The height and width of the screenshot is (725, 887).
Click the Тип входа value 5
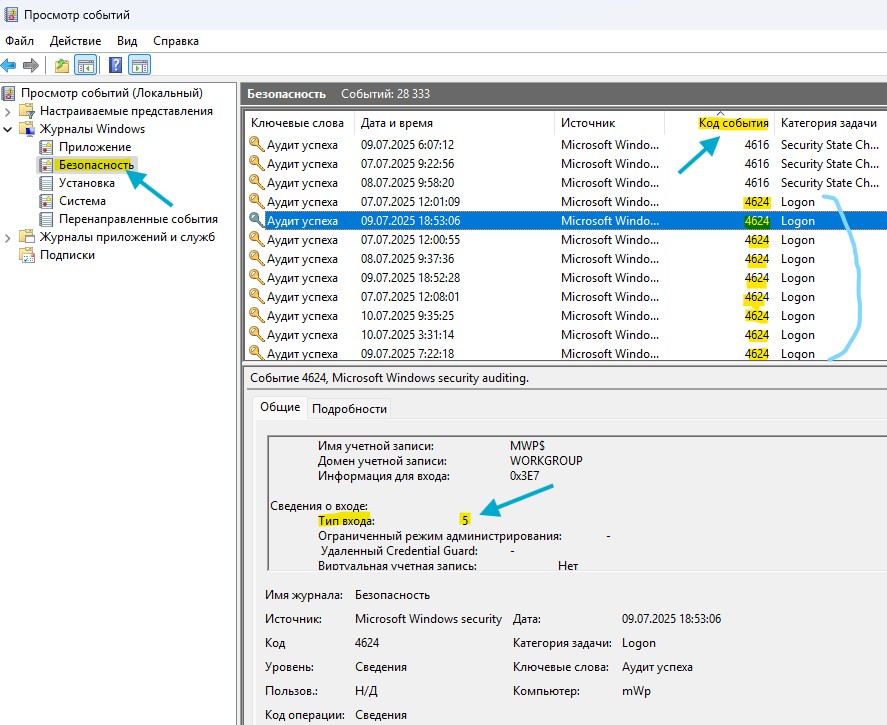[464, 520]
